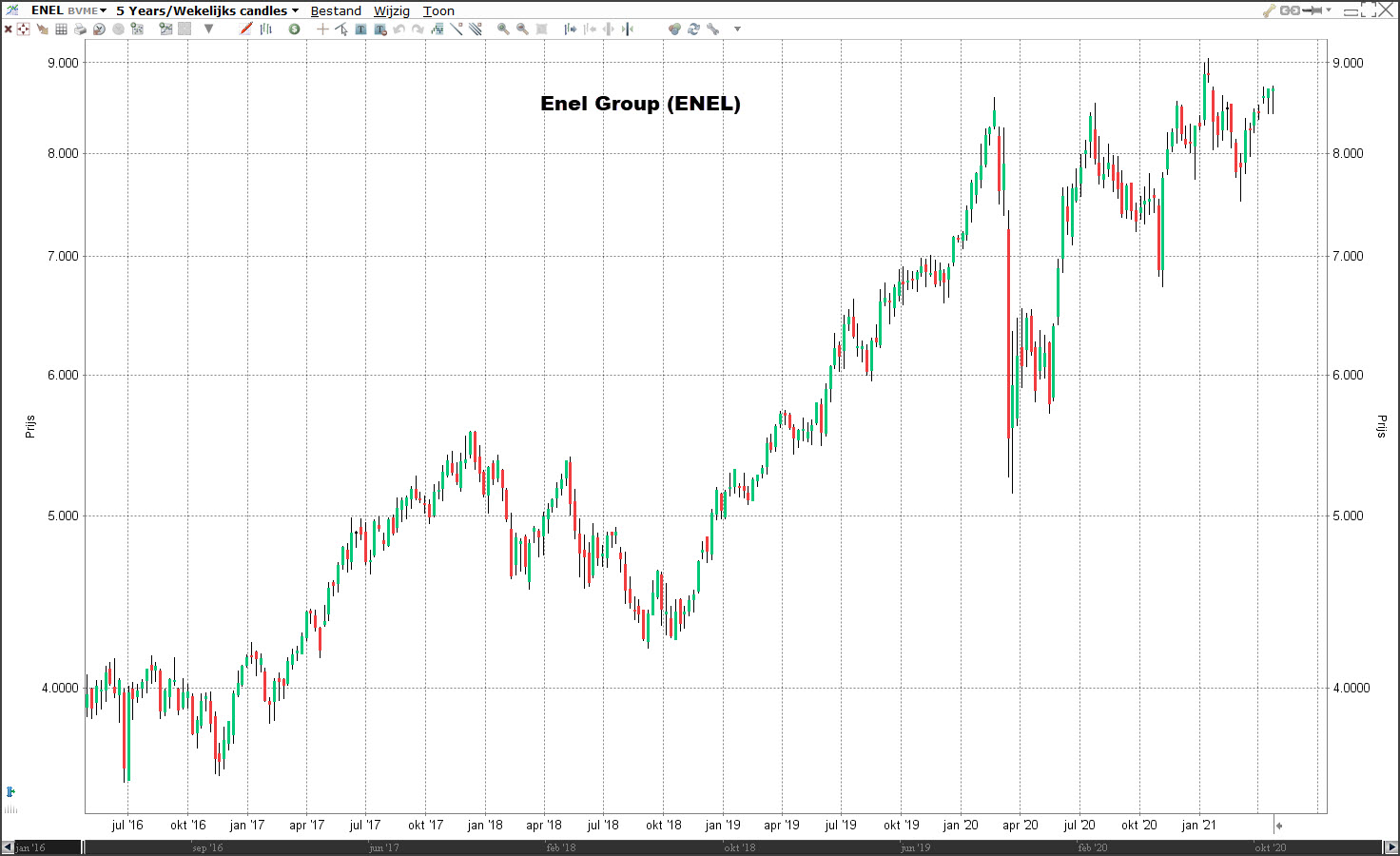Click the grey wrench icon in toolbar
The width and height of the screenshot is (1400, 856).
pos(712,29)
